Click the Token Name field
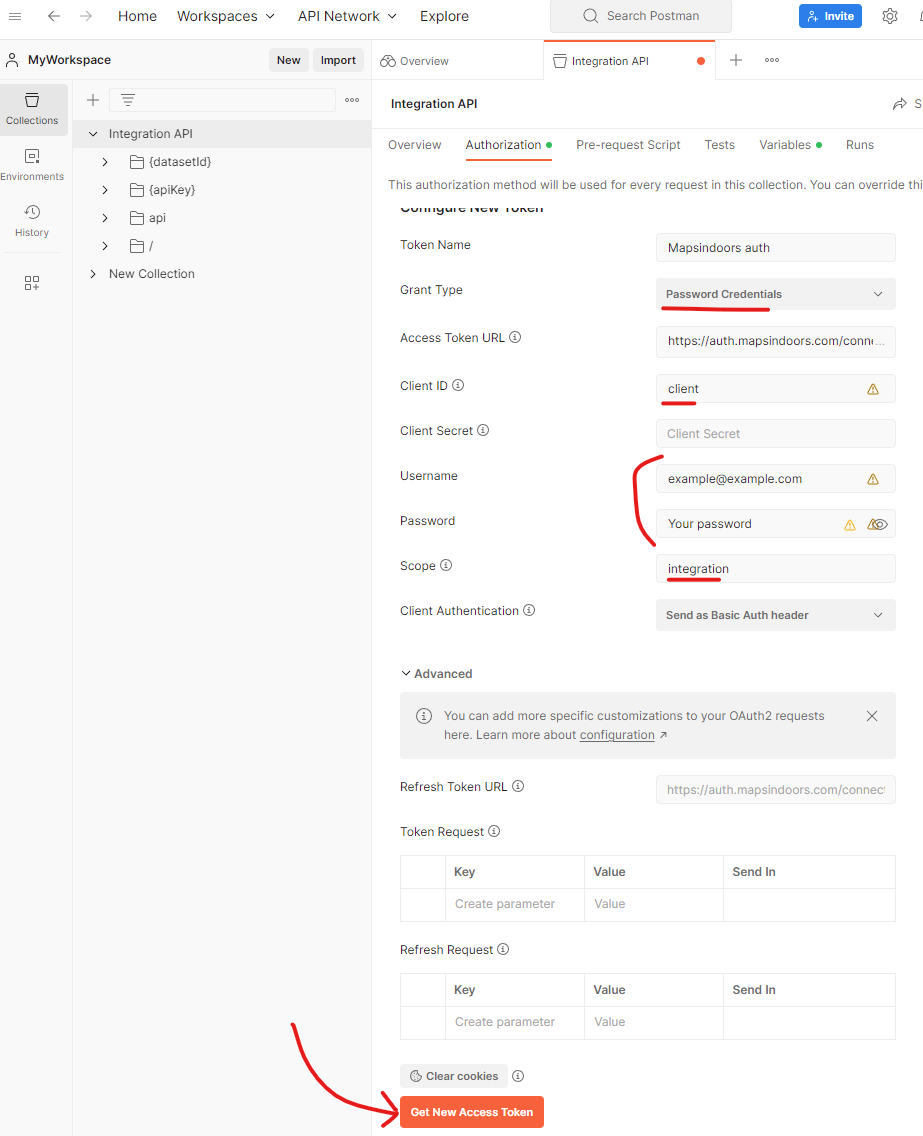This screenshot has width=923, height=1136. pyautogui.click(x=776, y=248)
